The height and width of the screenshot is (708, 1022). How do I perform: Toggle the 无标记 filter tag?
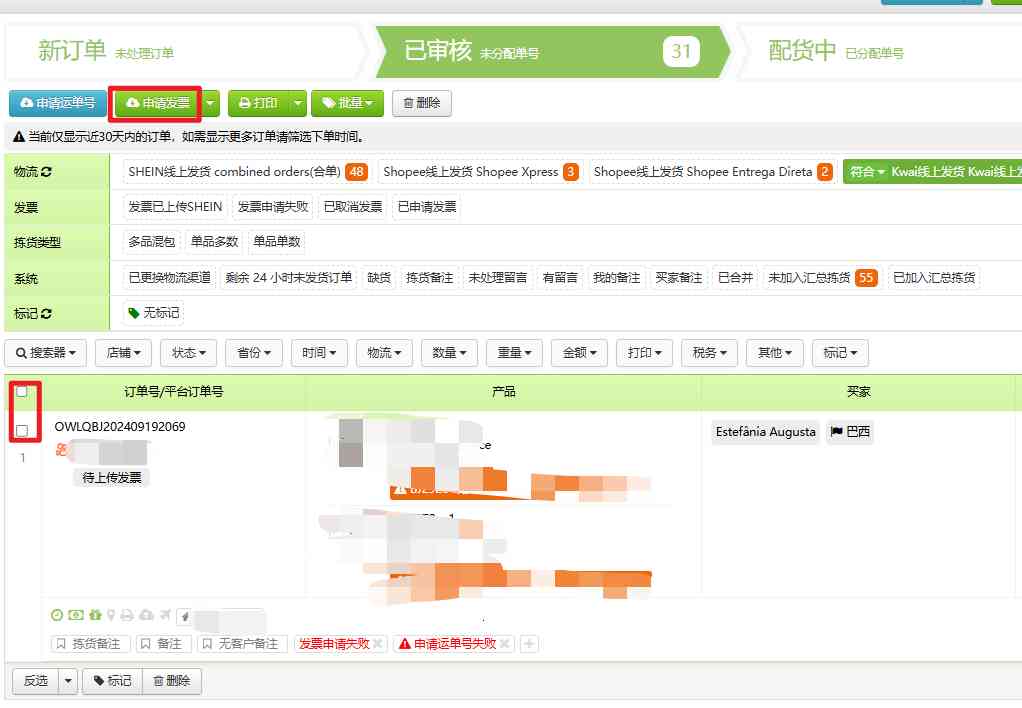coord(153,313)
